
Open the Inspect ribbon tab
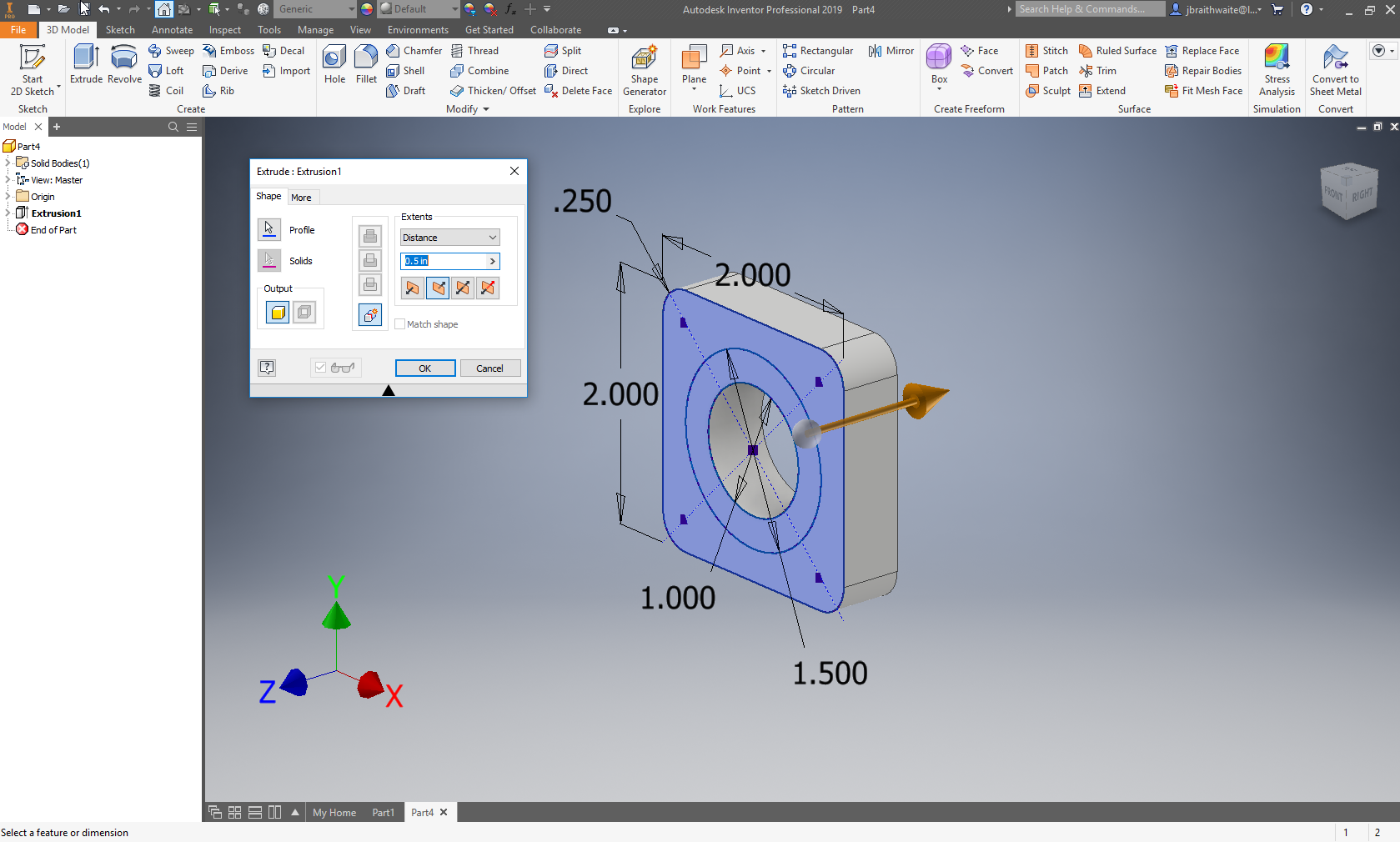(225, 30)
